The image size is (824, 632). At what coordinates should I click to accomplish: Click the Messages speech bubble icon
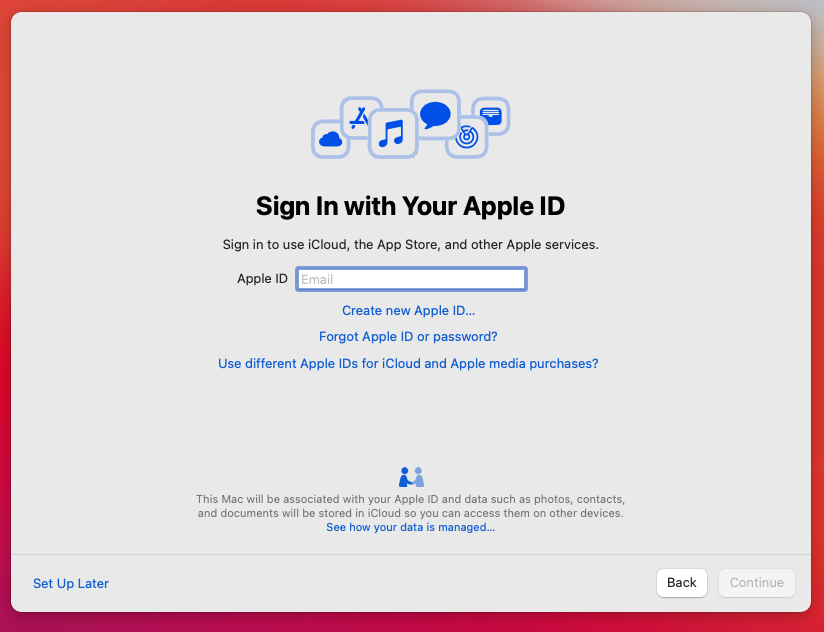[435, 115]
